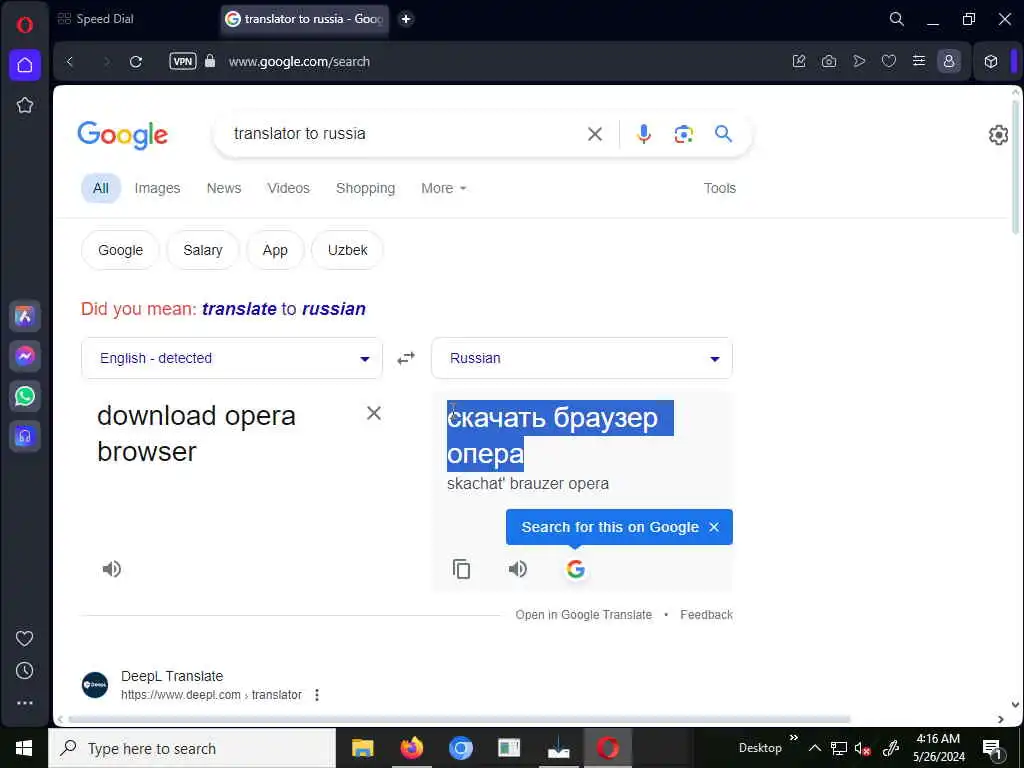Click Windows Start button

pyautogui.click(x=24, y=748)
